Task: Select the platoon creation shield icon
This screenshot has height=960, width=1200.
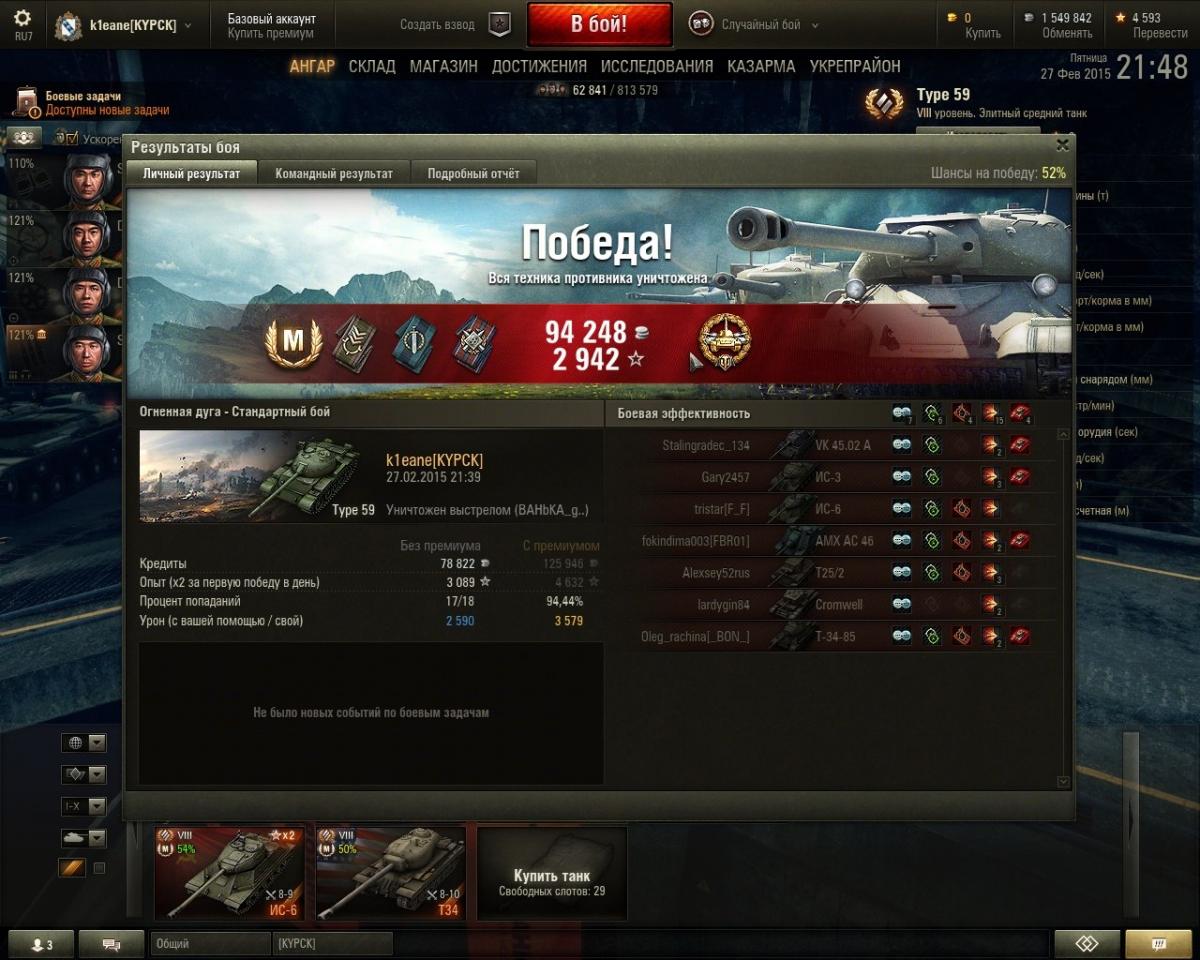Action: [x=499, y=25]
